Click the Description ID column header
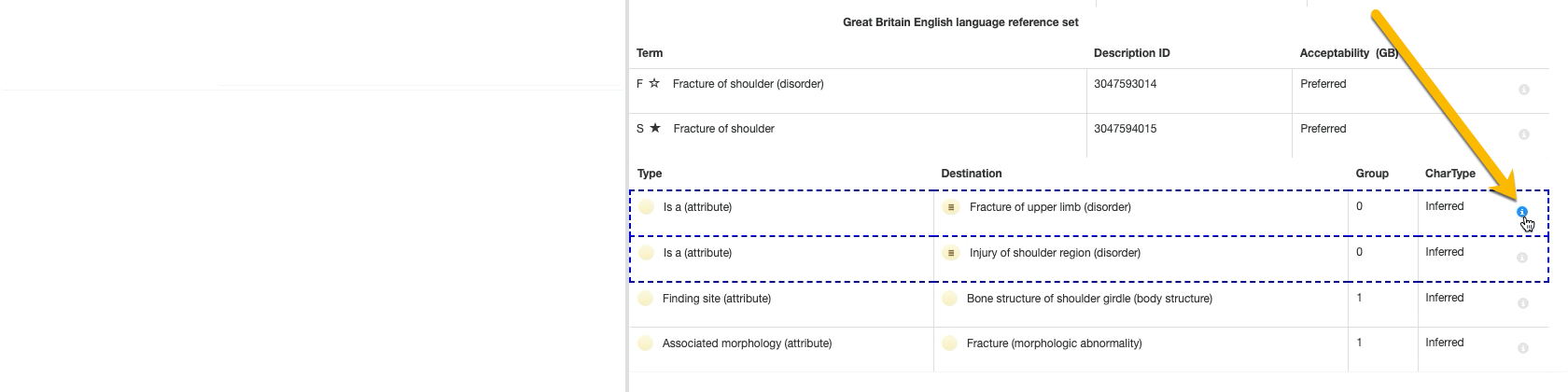The image size is (1568, 392). pos(1131,53)
